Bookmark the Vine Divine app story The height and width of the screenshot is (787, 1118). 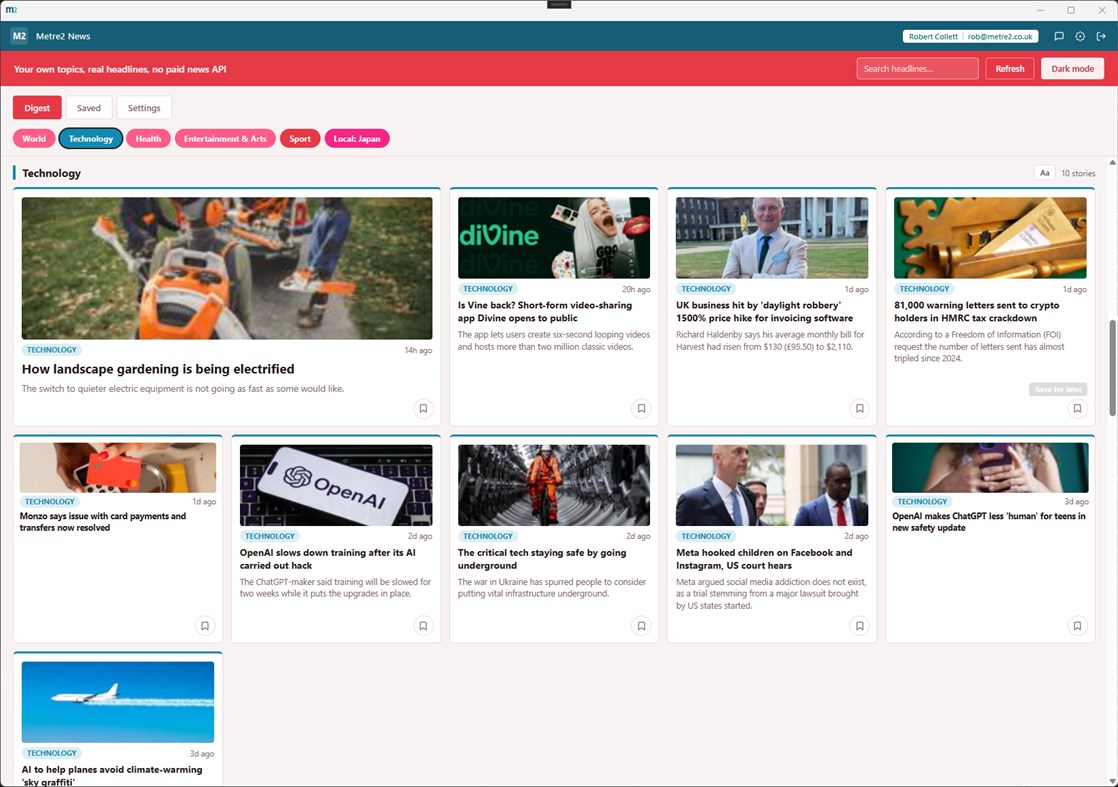(641, 408)
